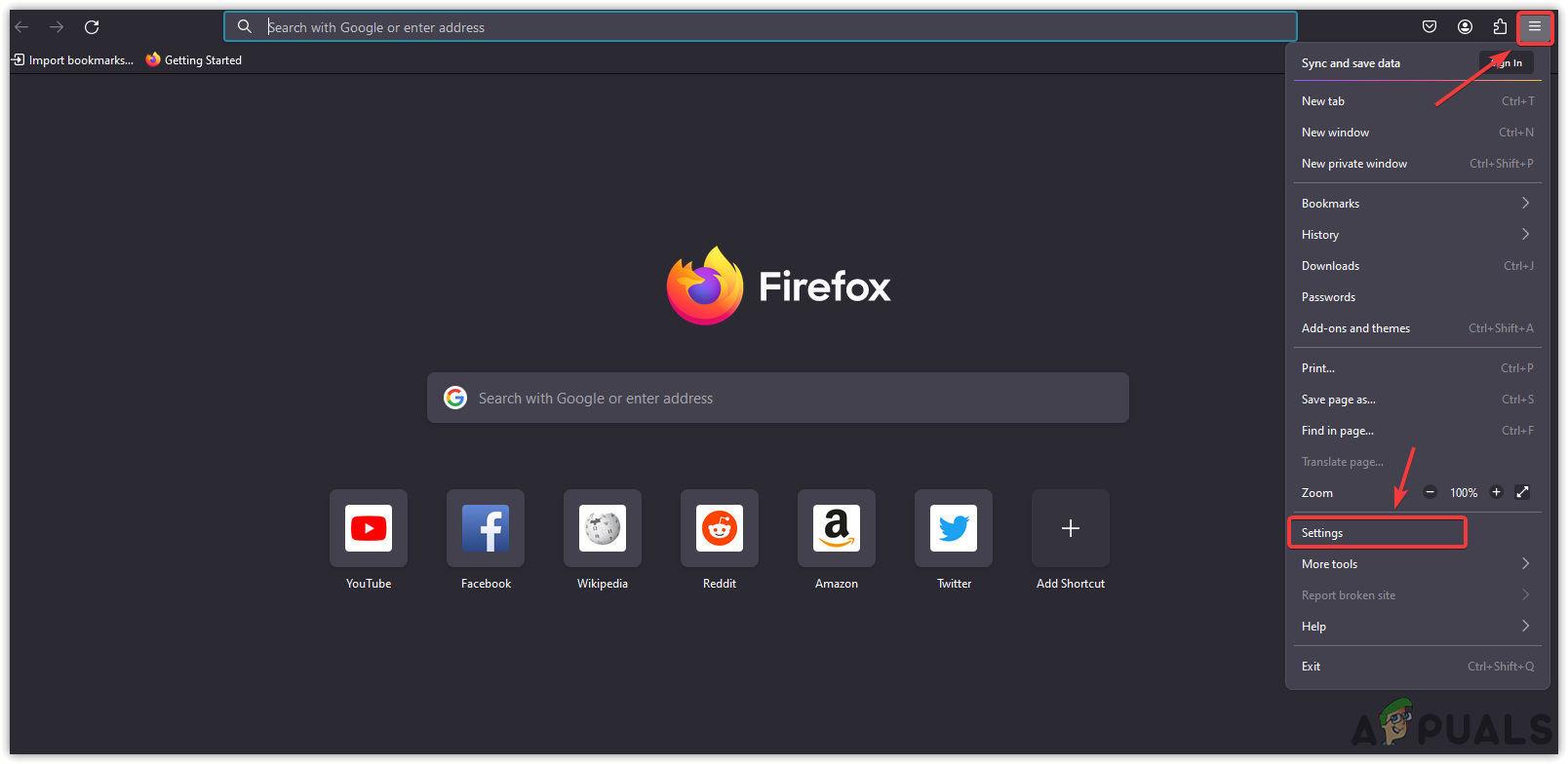1568x764 pixels.
Task: Increase zoom with the plus button
Action: 1497,492
